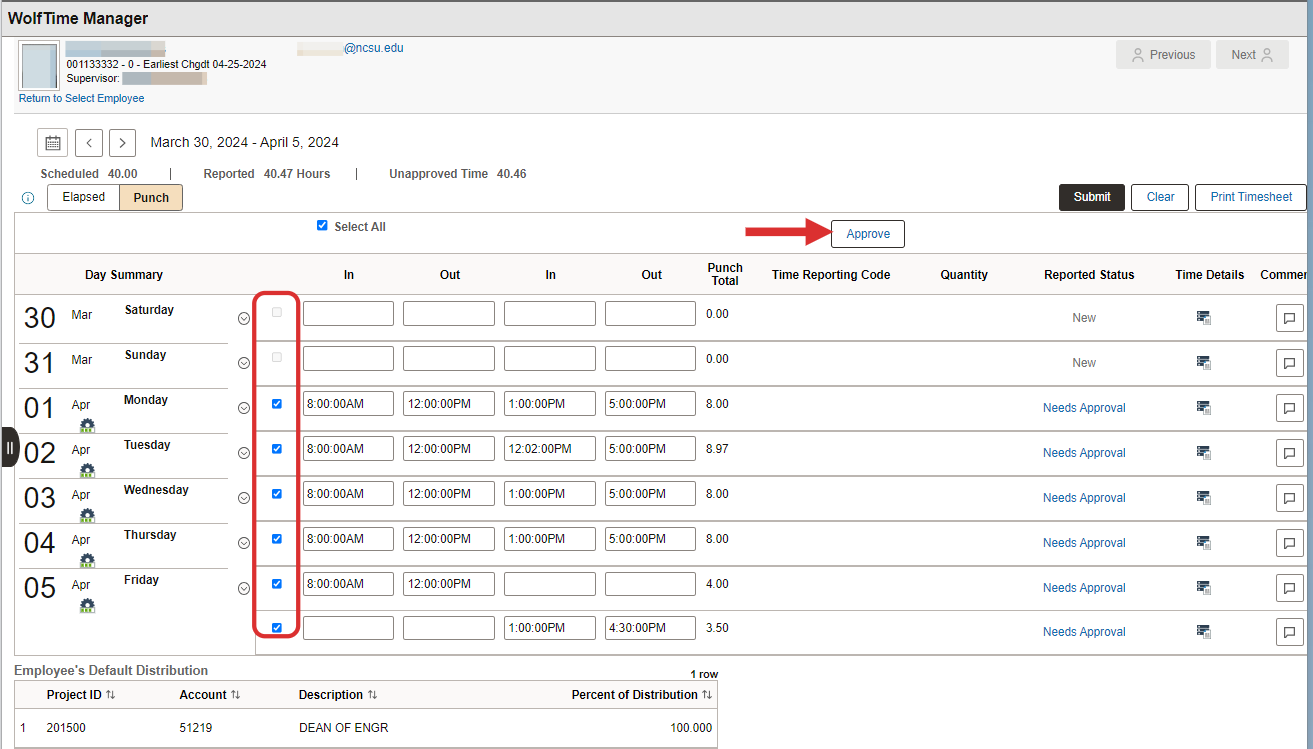
Task: Click the info icon beside the Elapsed tab
Action: point(28,198)
